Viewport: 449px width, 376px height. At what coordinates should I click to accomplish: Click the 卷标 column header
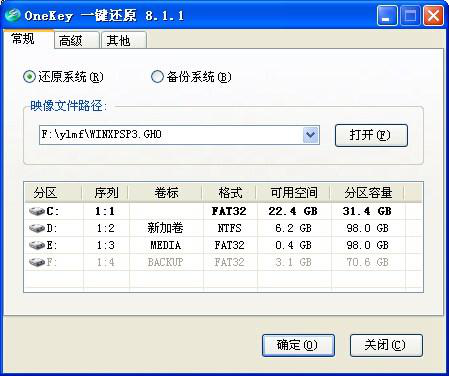point(166,193)
